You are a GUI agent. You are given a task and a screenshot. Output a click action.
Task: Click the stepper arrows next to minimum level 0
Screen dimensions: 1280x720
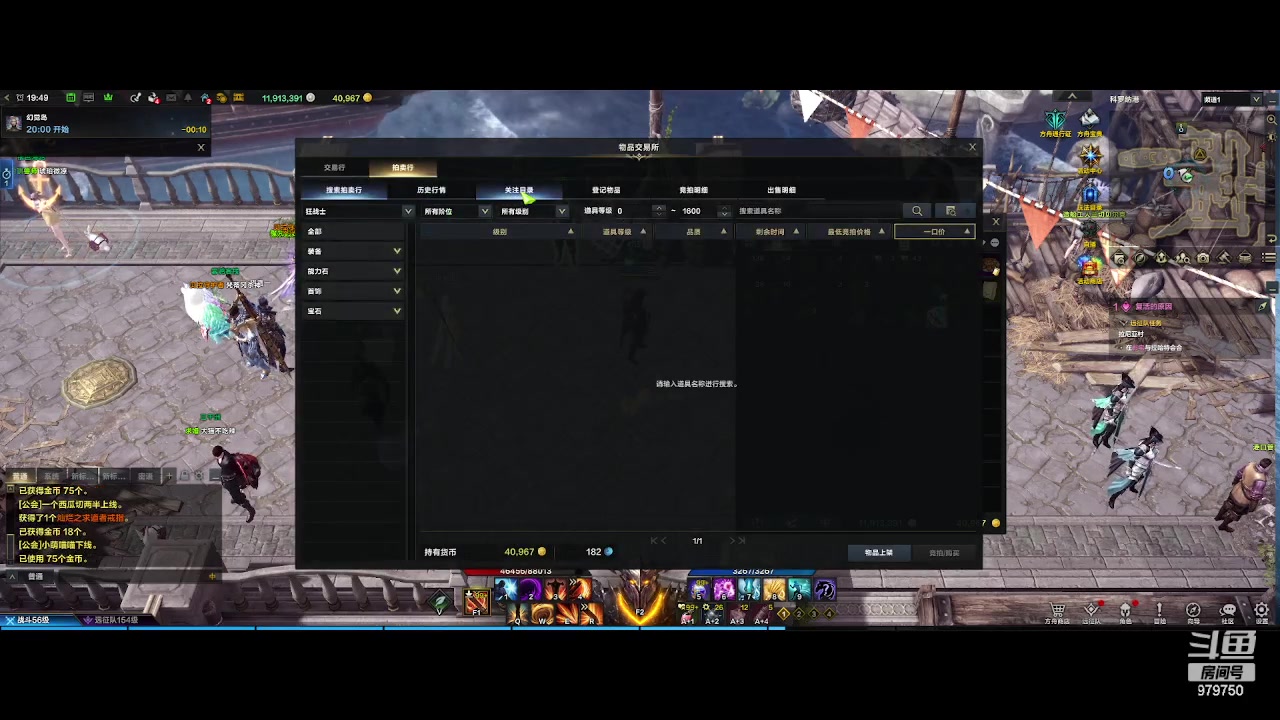click(659, 211)
